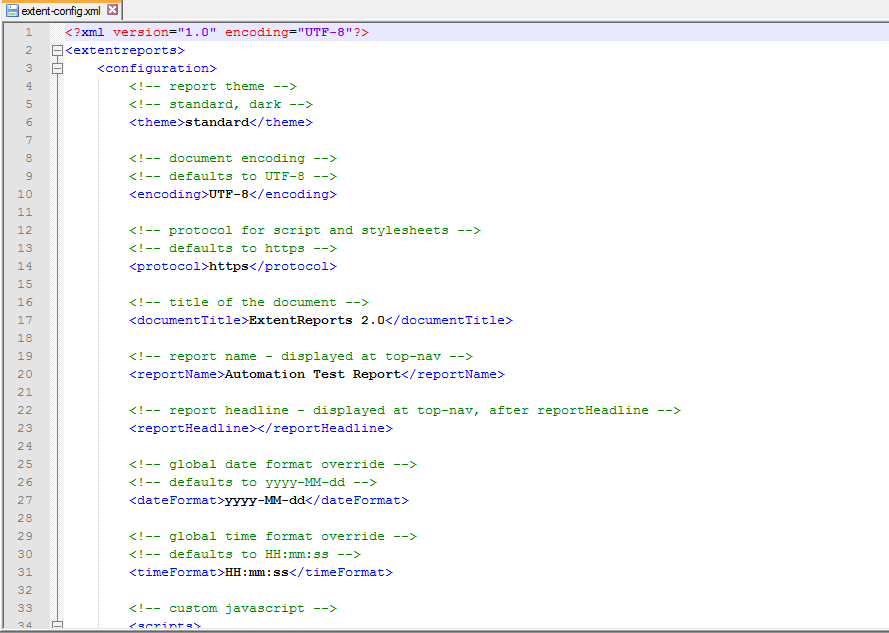Click the scripts tag at the bottom
Screen dimensions: 889x633
point(162,625)
